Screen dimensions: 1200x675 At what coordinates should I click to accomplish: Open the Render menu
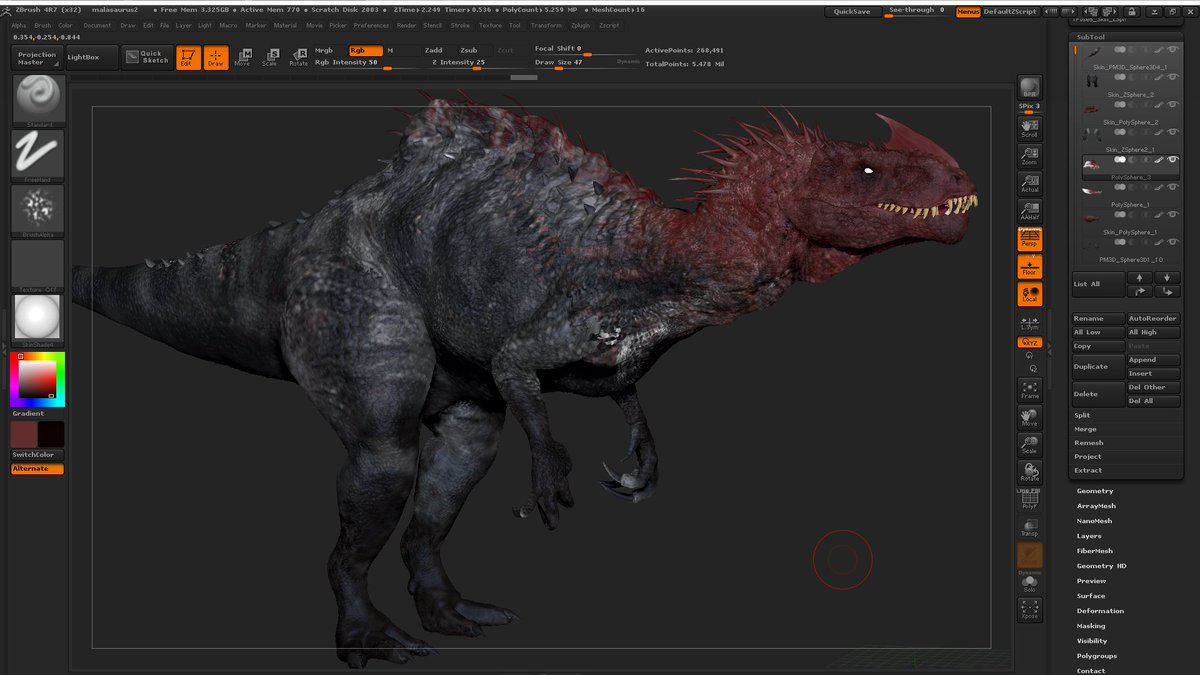(x=406, y=25)
